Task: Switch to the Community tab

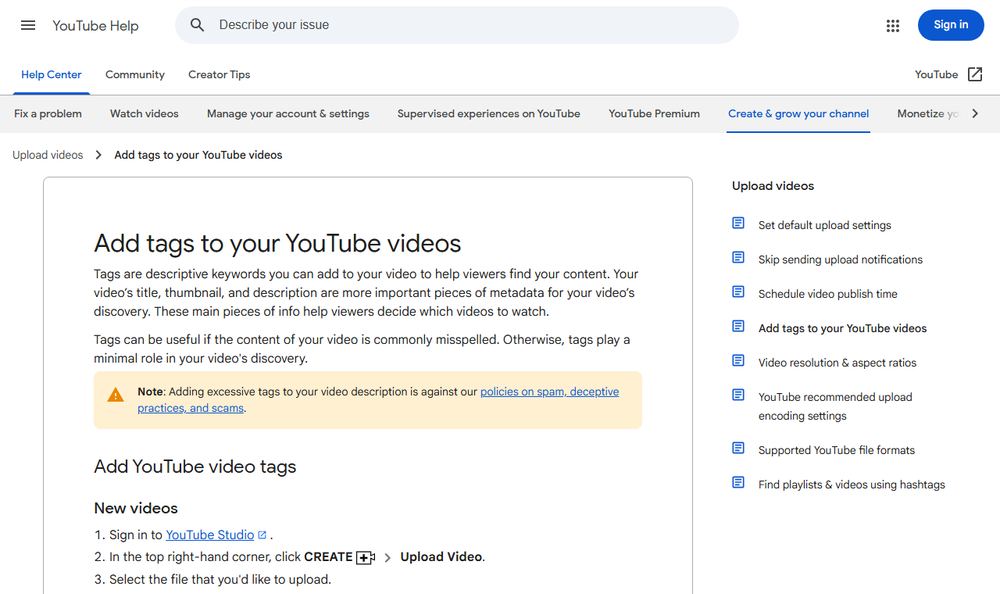Action: (135, 75)
